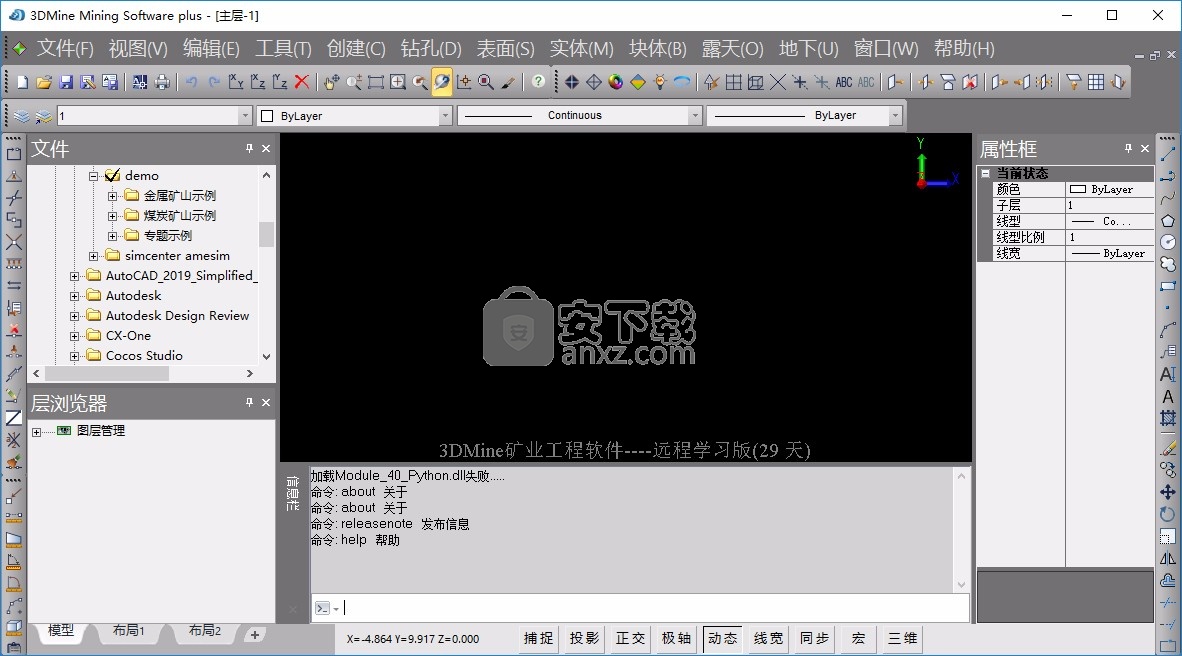1182x656 pixels.
Task: Open the 文件(F) menu
Action: click(66, 48)
